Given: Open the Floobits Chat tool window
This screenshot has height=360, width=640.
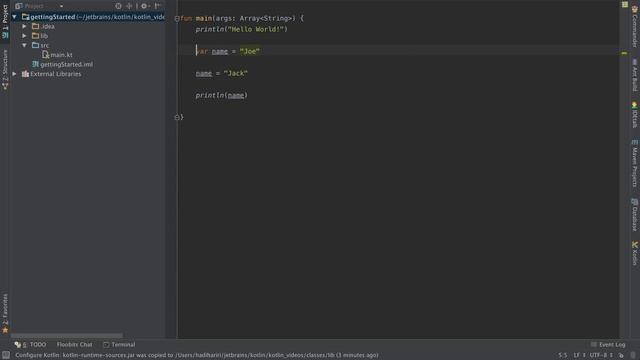Looking at the screenshot, I should 74,344.
